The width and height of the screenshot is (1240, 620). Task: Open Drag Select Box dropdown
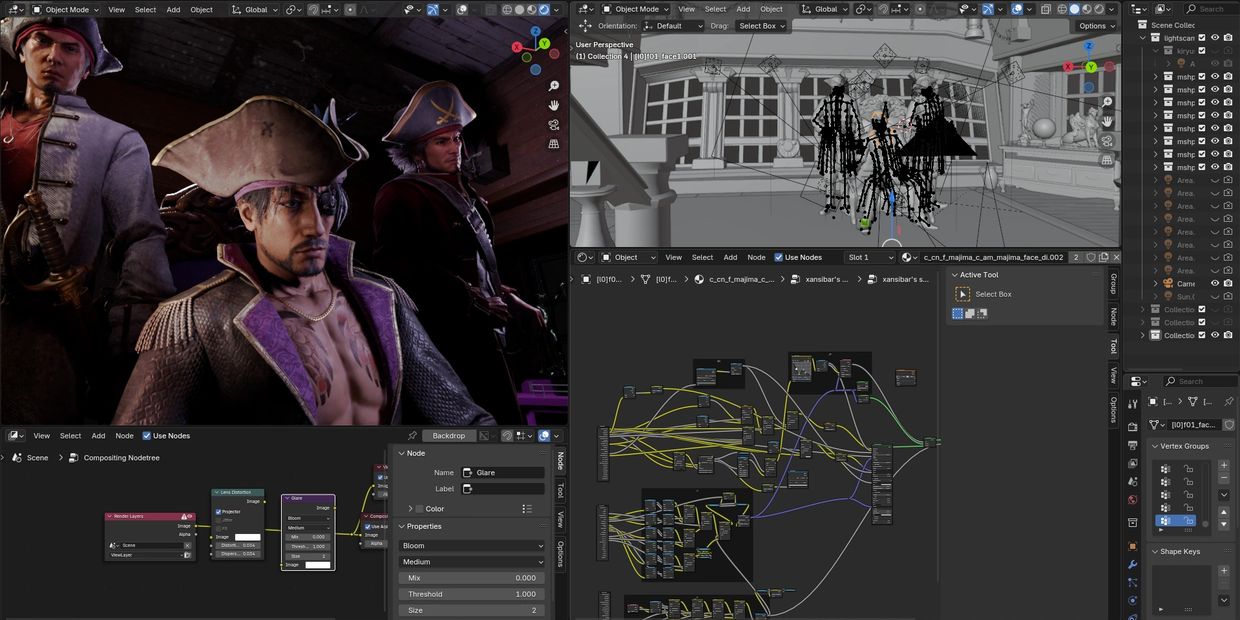[762, 26]
